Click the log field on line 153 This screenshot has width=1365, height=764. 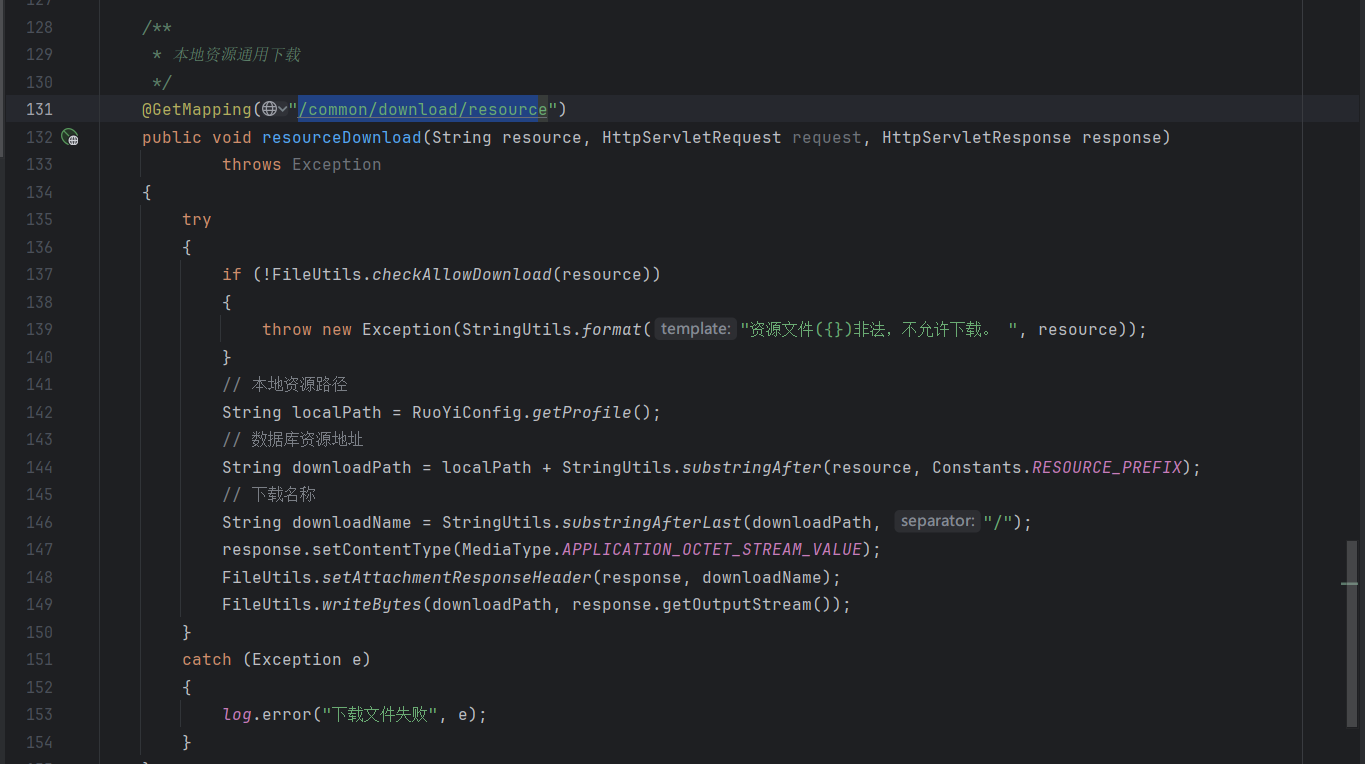pyautogui.click(x=237, y=714)
